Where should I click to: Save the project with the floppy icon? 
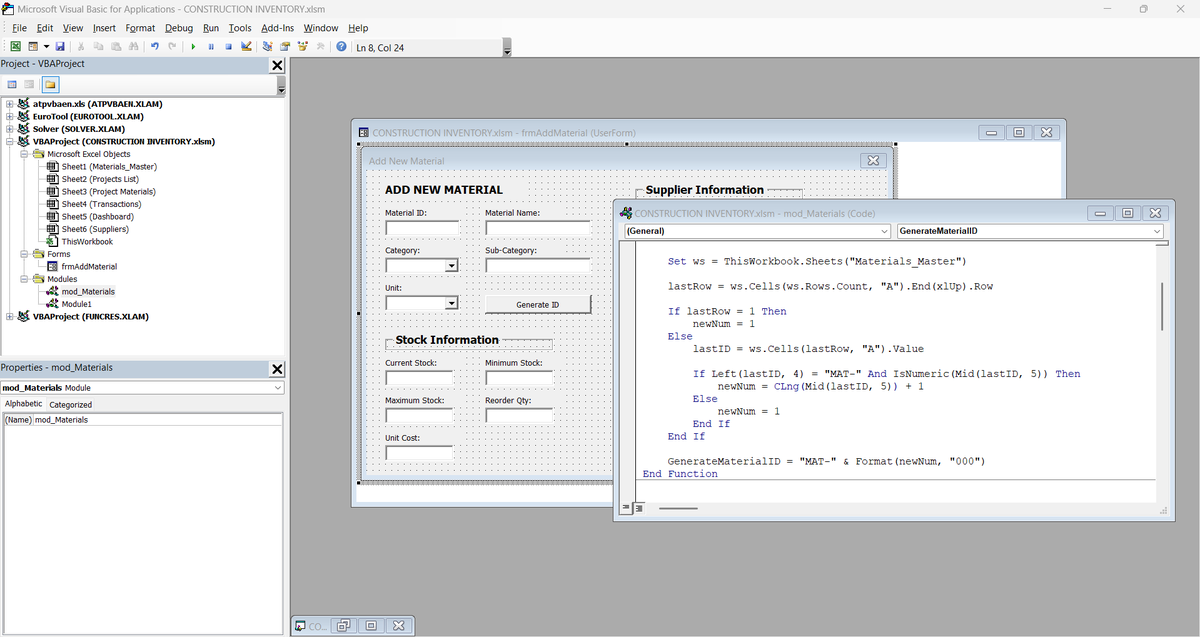60,47
